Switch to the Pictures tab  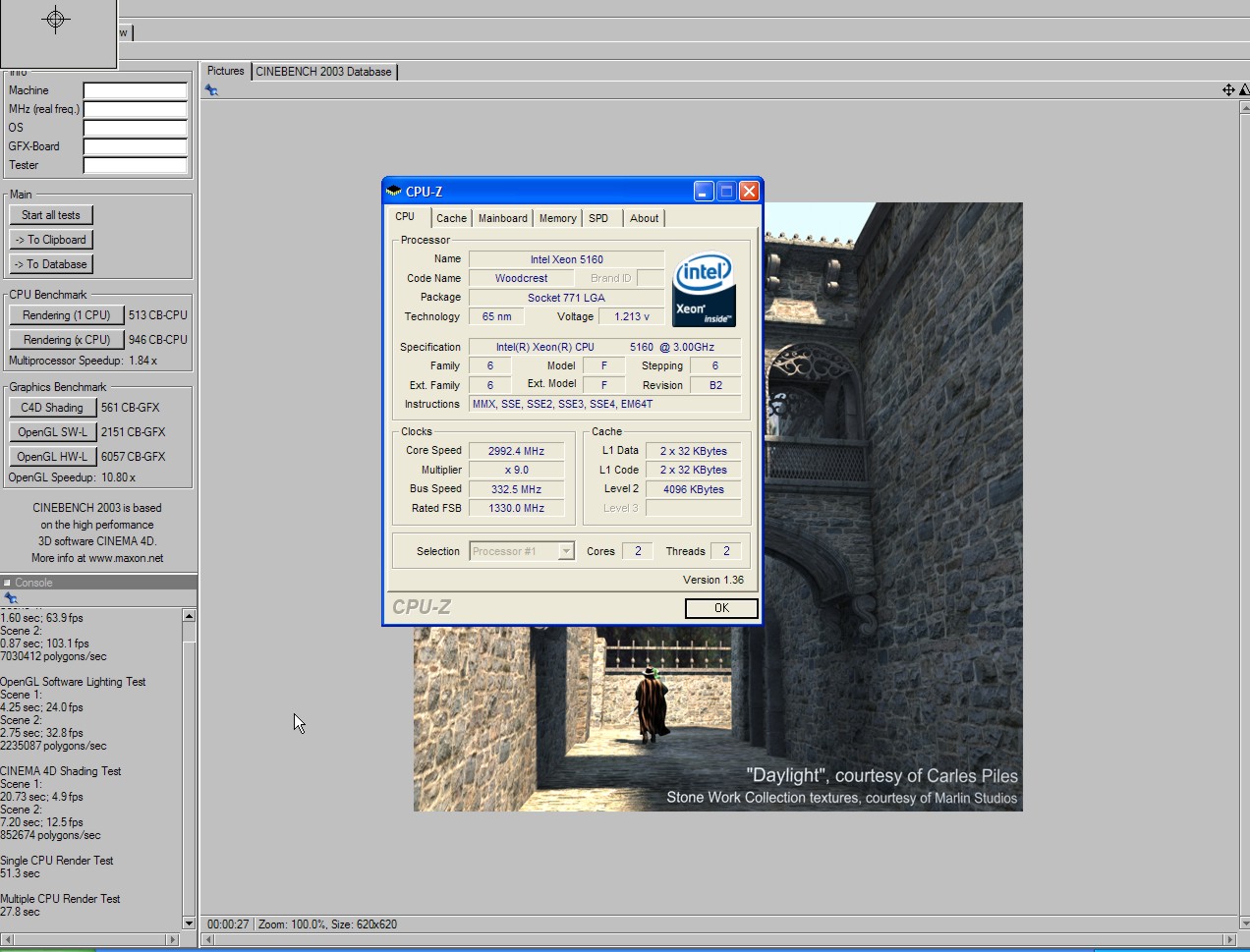[x=225, y=71]
